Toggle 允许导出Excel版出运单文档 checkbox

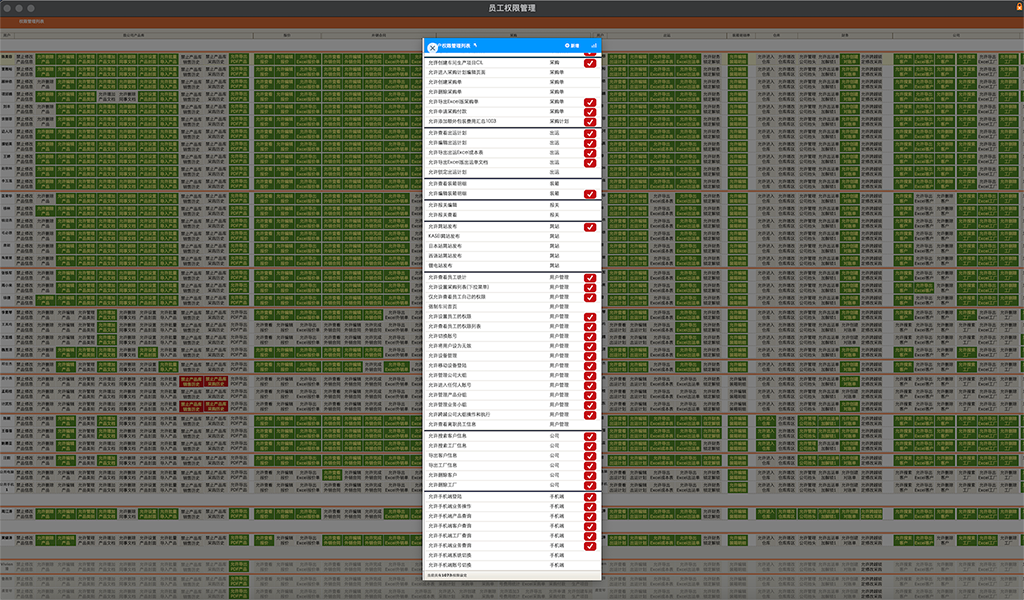(x=590, y=163)
